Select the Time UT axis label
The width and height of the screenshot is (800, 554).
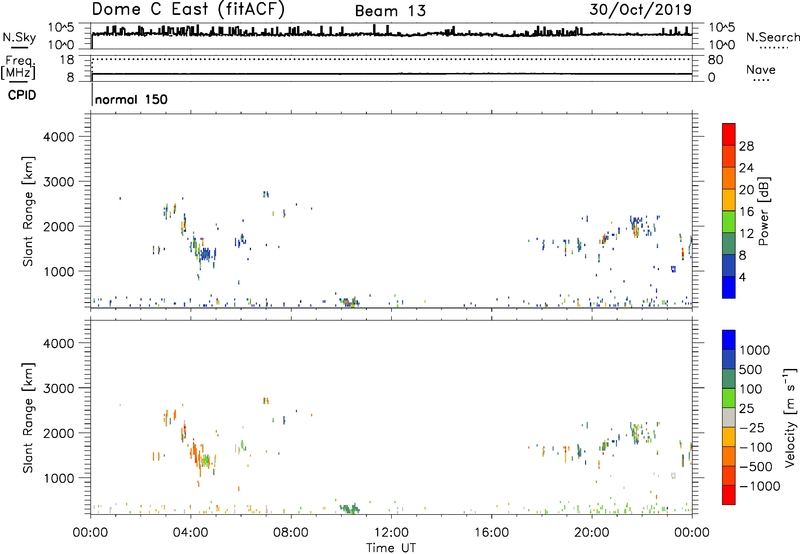pyautogui.click(x=391, y=548)
